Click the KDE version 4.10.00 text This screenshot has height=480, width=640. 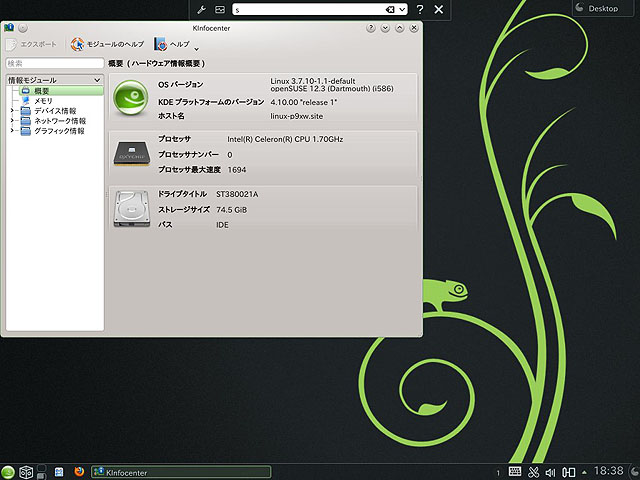pyautogui.click(x=303, y=102)
